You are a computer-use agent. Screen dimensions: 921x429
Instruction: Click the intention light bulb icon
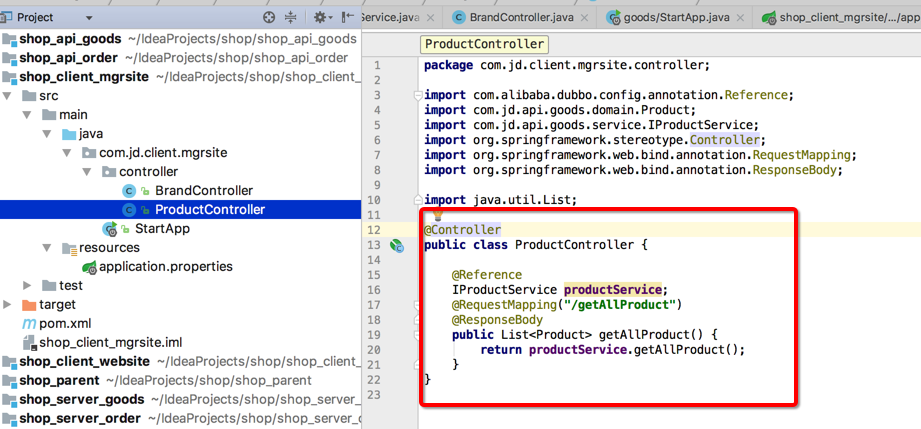point(437,216)
